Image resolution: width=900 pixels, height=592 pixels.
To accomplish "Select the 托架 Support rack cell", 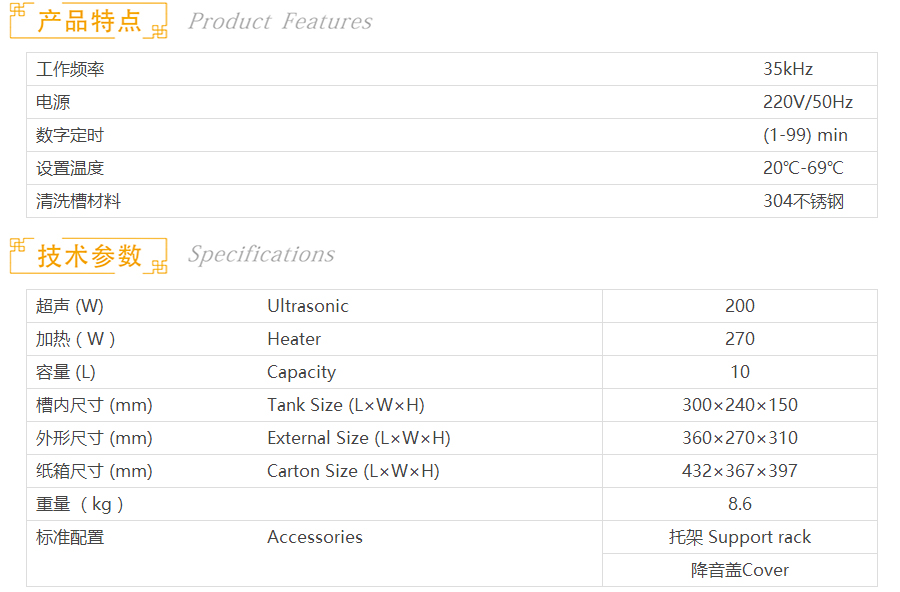I will (x=740, y=537).
